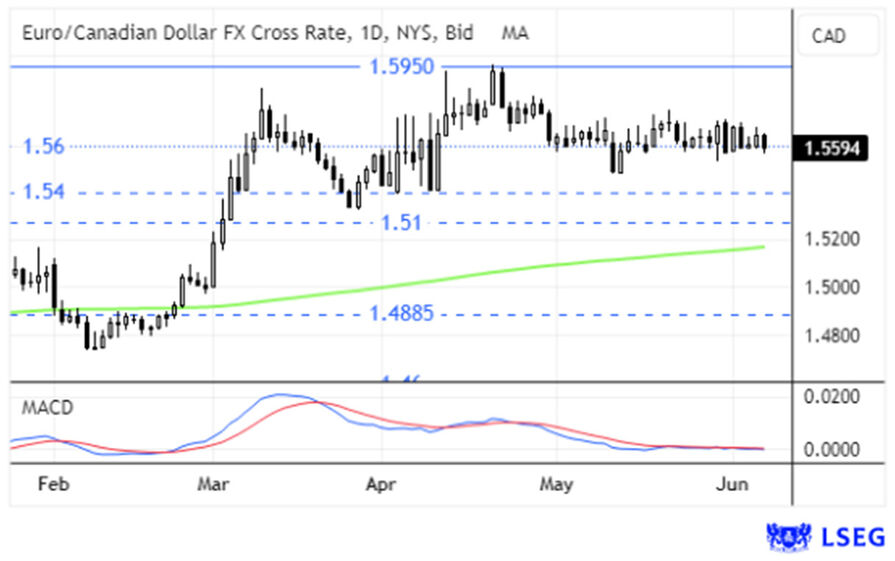This screenshot has height=561, width=895.
Task: Click the 1.56 price level label
Action: coord(43,147)
